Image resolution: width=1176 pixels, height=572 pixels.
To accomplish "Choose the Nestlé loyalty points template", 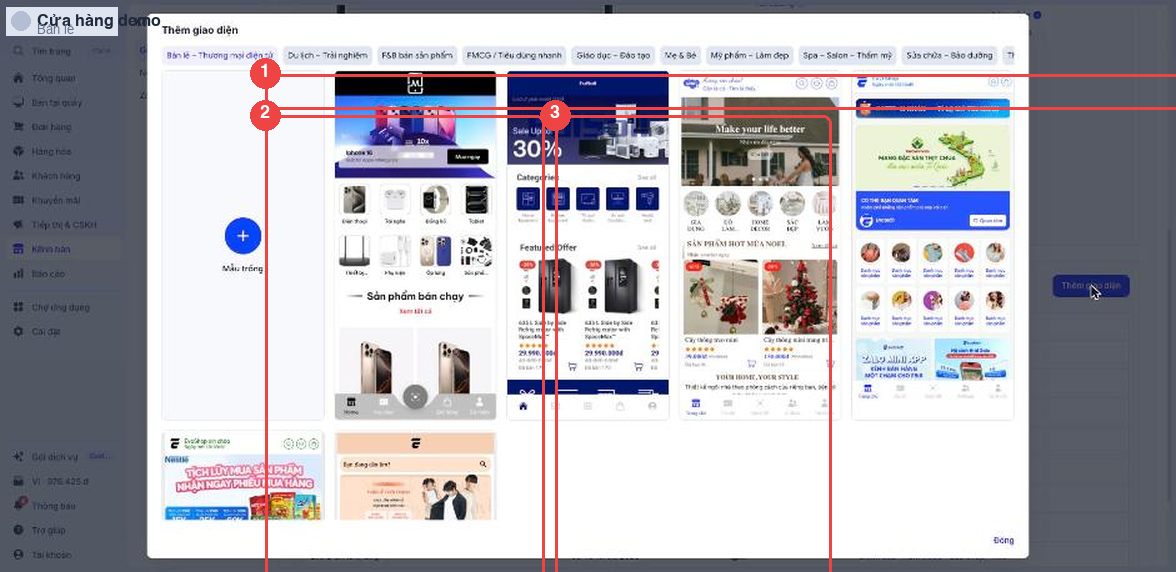I will [243, 476].
